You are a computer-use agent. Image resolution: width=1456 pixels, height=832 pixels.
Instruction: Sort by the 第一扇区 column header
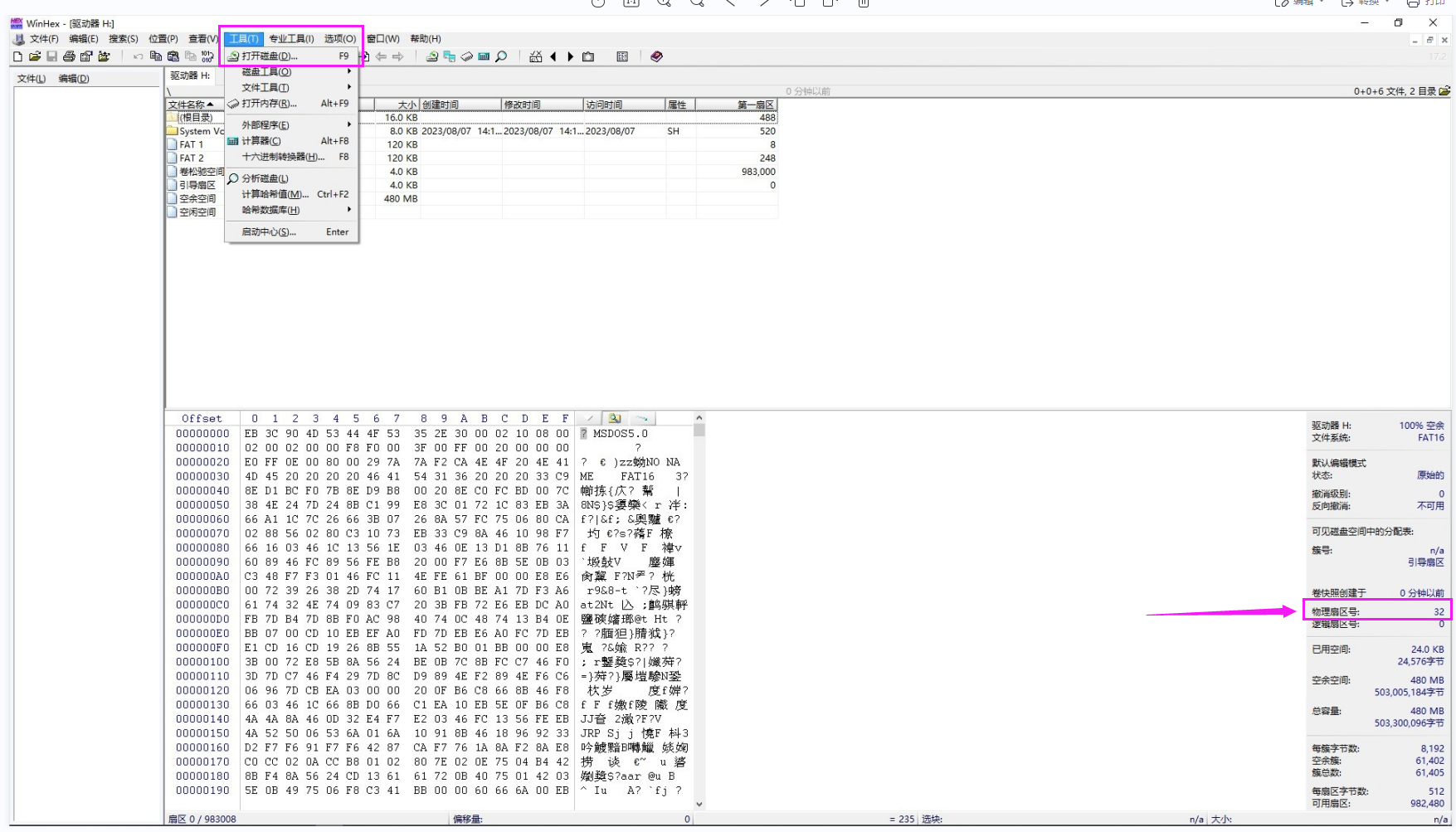pyautogui.click(x=737, y=105)
